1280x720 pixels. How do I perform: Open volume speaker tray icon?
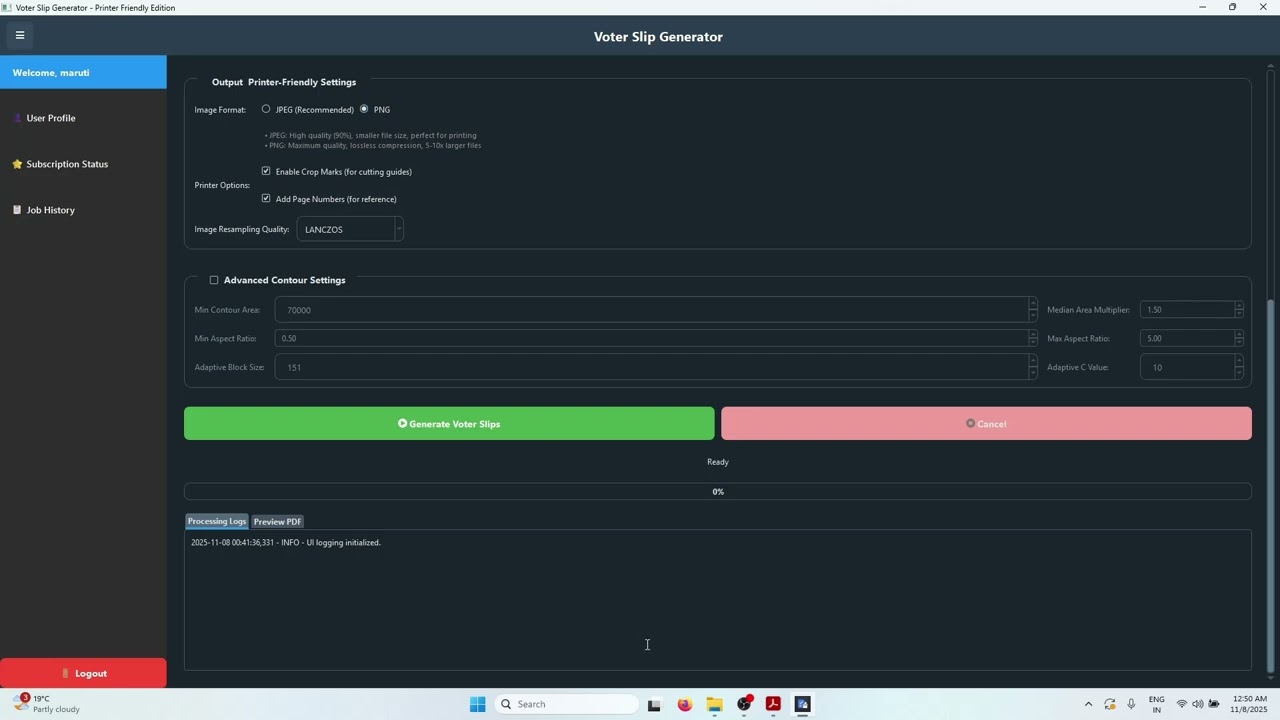pos(1197,704)
